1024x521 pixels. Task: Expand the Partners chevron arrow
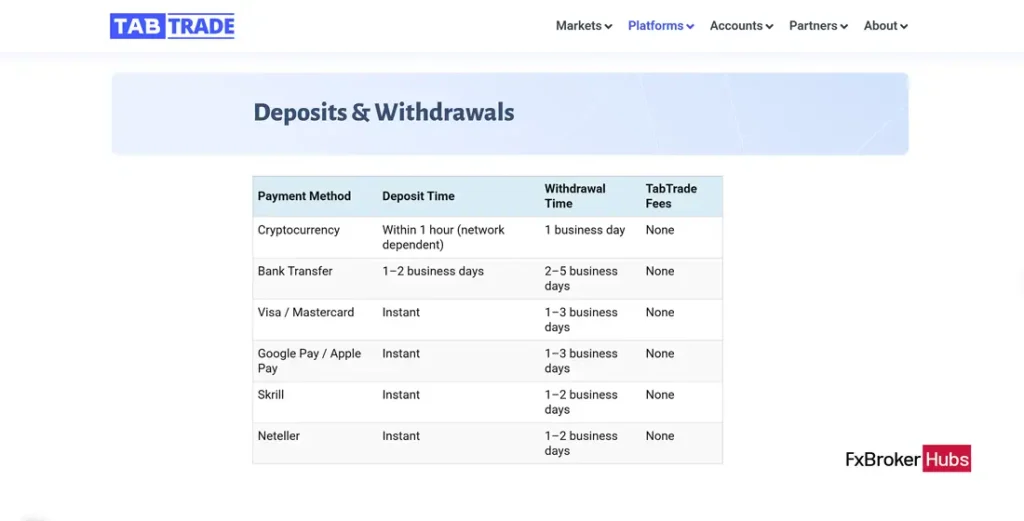click(x=843, y=27)
